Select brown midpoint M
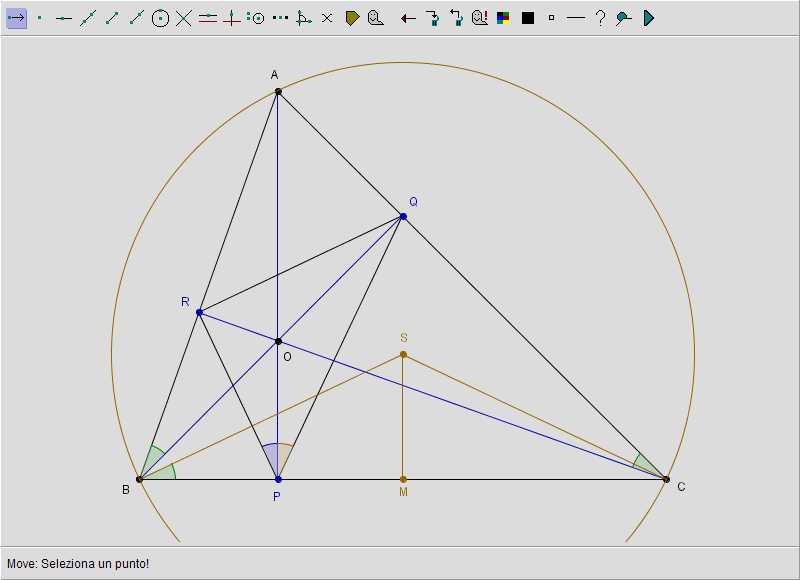The image size is (800, 580). tap(403, 479)
